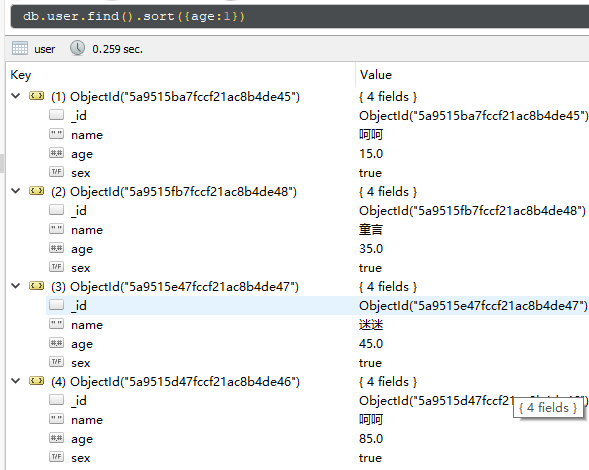The image size is (589, 470).
Task: Click the _id field icon in record (3)
Action: (x=56, y=305)
